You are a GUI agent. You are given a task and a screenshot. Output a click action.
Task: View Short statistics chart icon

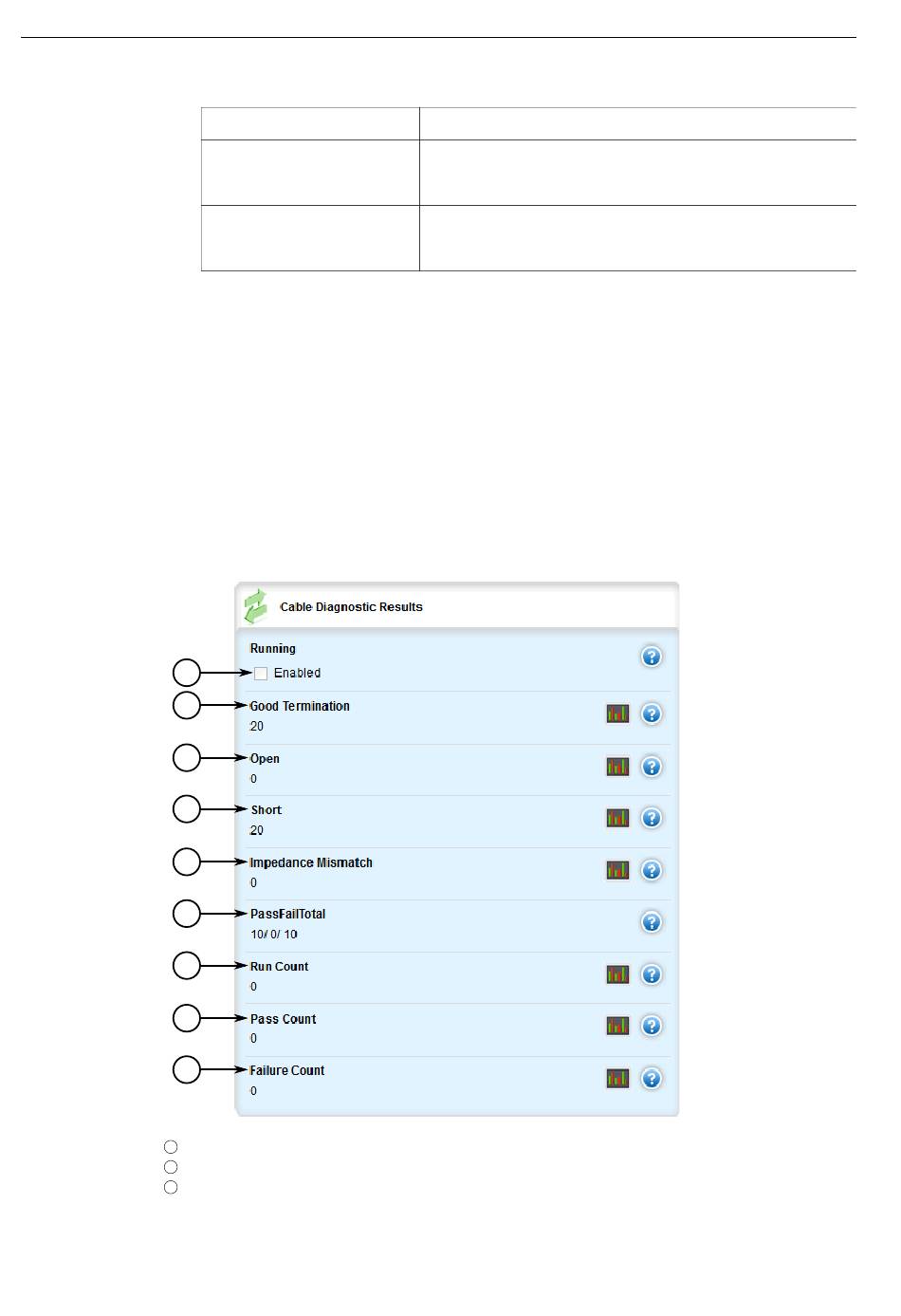coord(618,818)
